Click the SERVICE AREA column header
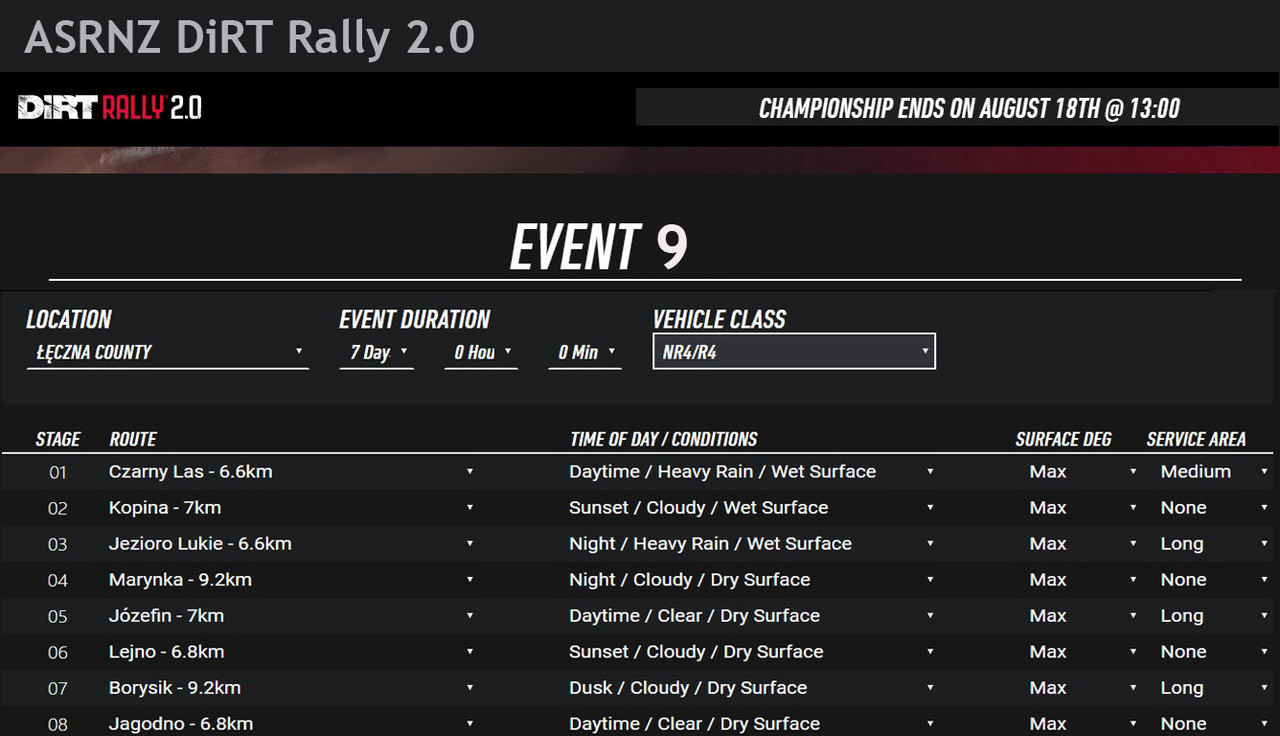 pos(1196,439)
